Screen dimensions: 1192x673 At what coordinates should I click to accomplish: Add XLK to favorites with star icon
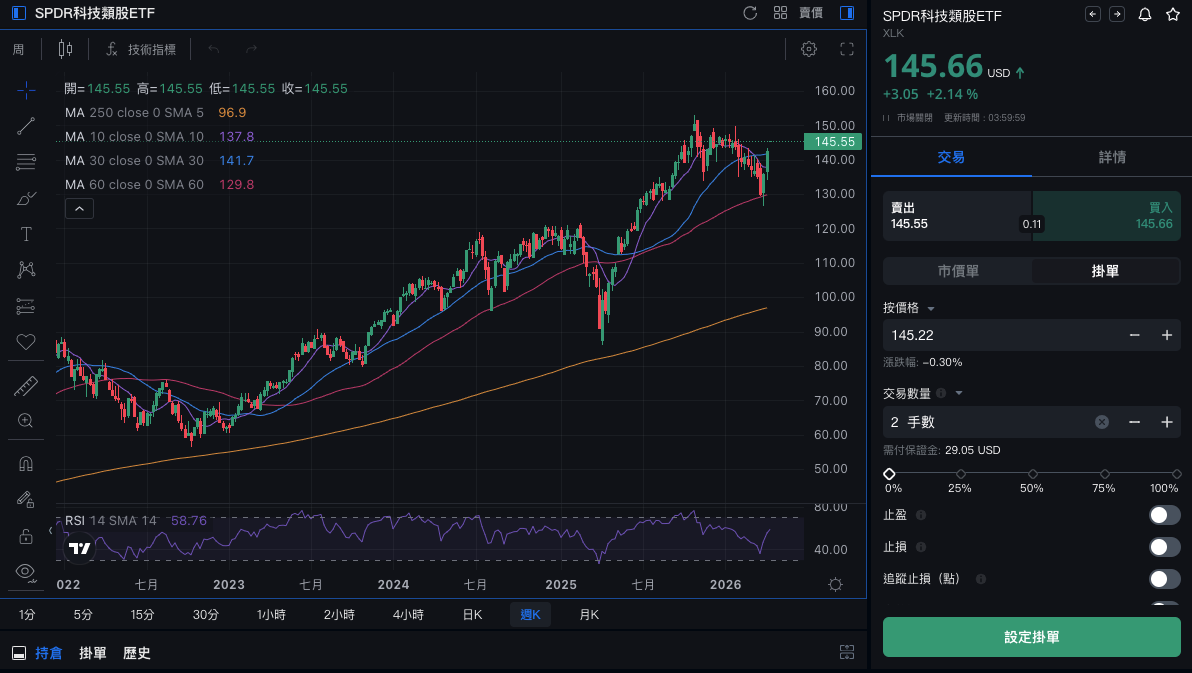click(x=1172, y=14)
